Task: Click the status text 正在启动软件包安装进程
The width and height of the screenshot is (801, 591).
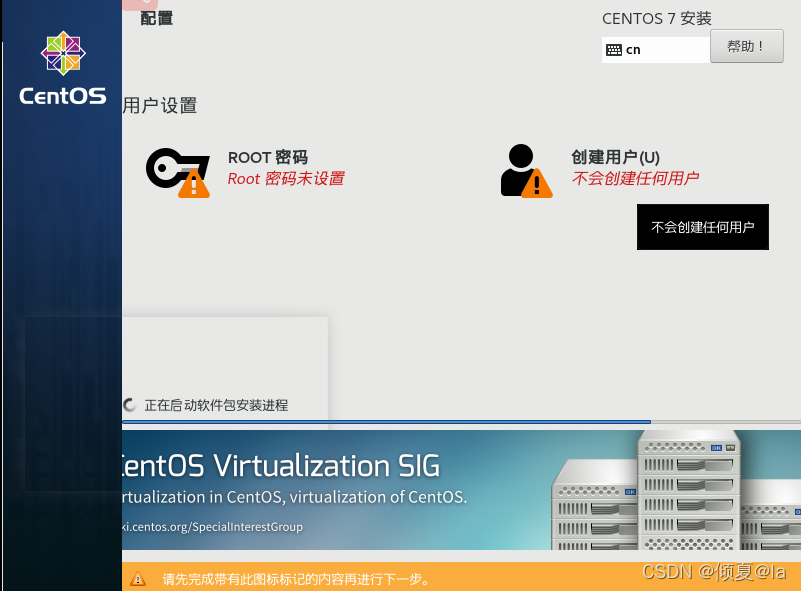Action: [217, 406]
